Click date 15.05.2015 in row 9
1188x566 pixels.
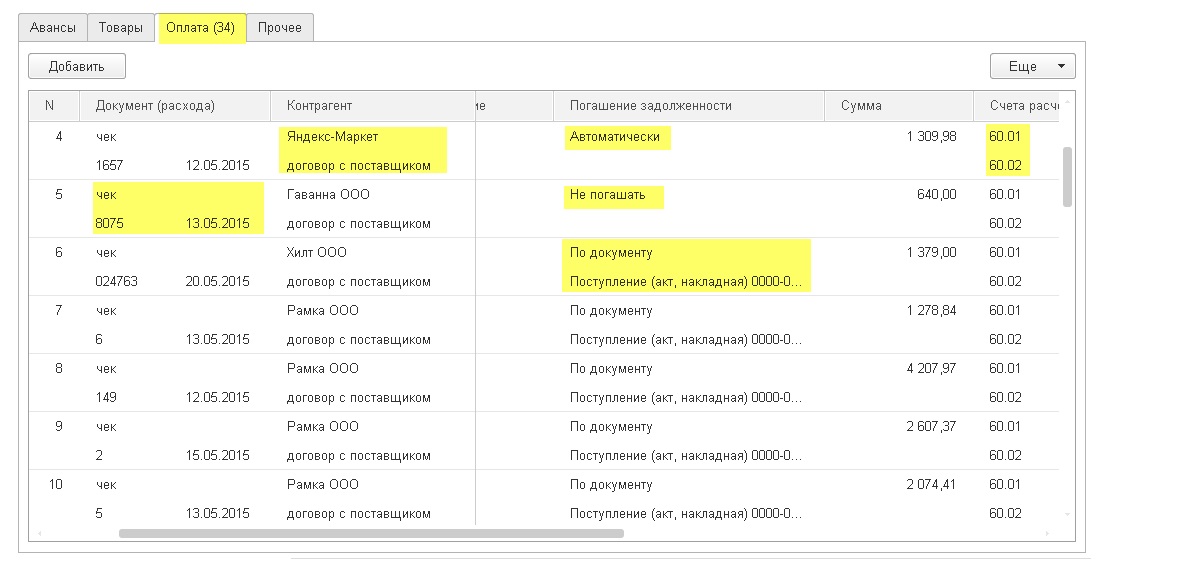(217, 455)
